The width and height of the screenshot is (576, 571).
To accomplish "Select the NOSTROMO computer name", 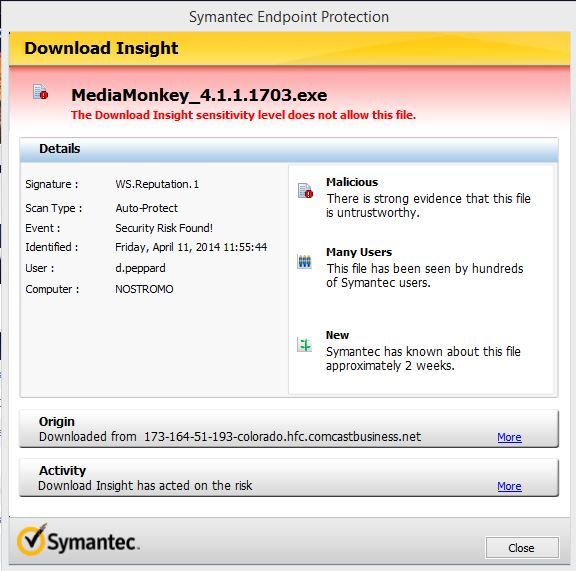I will (x=144, y=289).
